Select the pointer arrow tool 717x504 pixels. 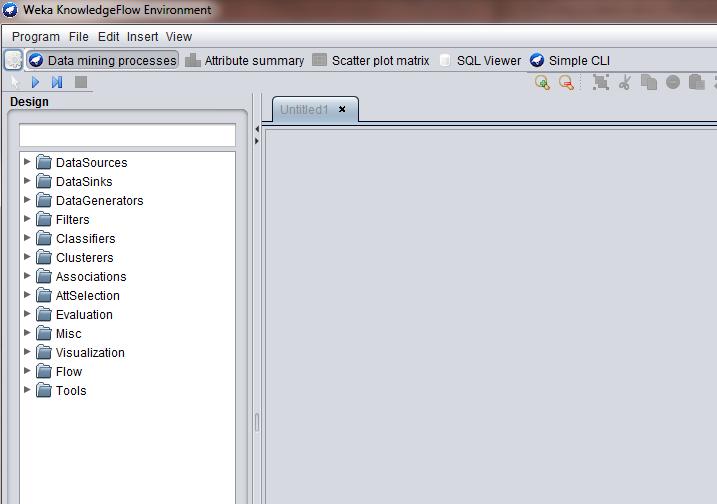15,82
